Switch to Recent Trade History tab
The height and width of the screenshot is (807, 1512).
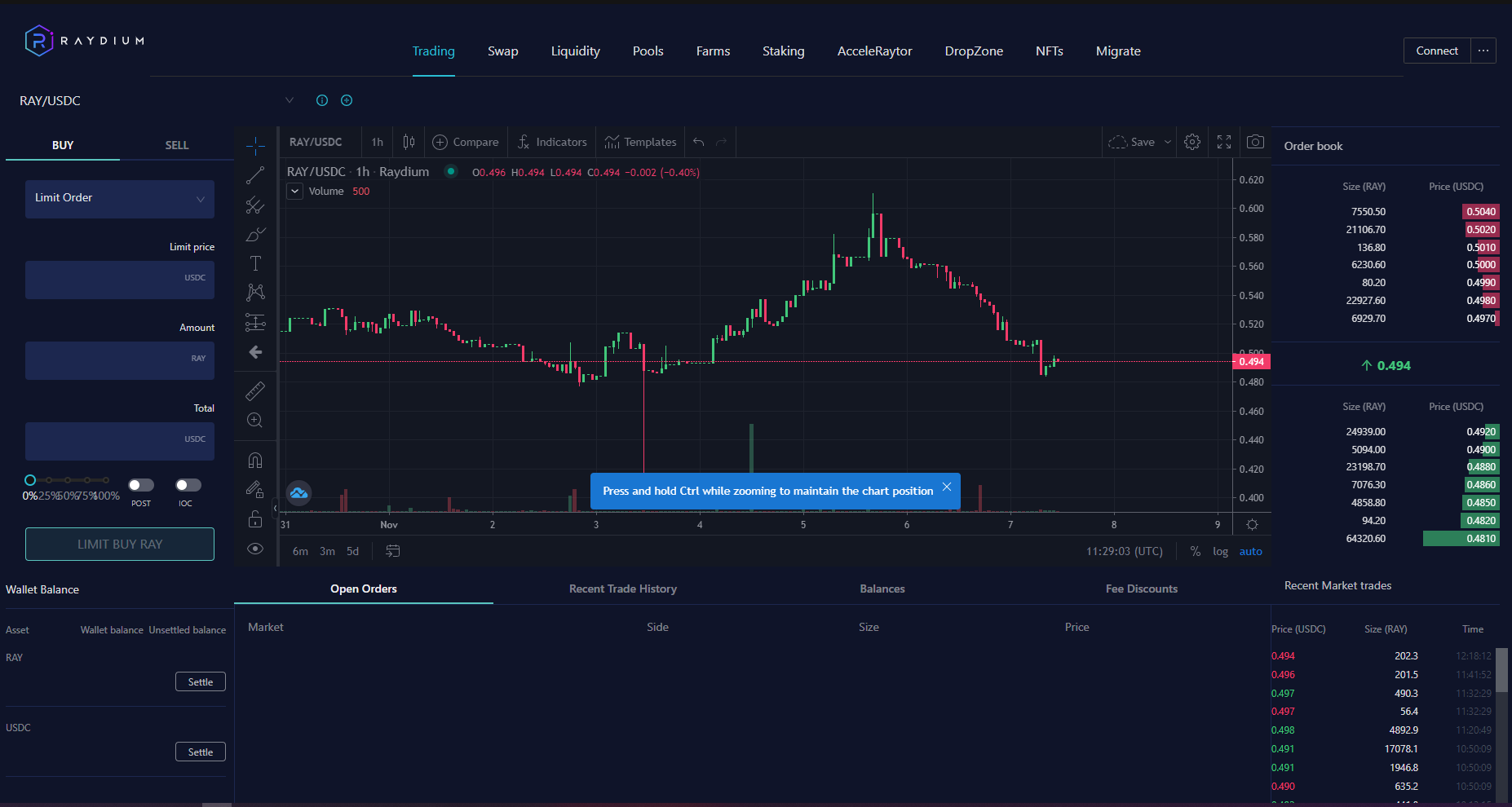click(622, 589)
